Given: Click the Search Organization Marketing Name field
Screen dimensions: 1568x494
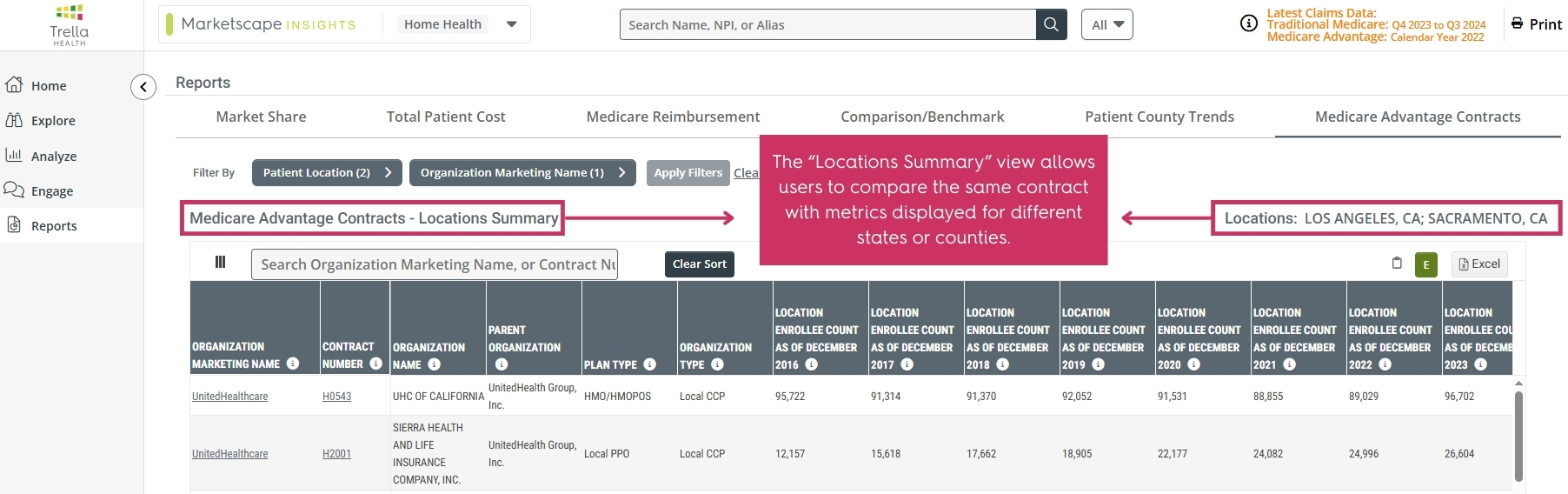Looking at the screenshot, I should pyautogui.click(x=435, y=264).
